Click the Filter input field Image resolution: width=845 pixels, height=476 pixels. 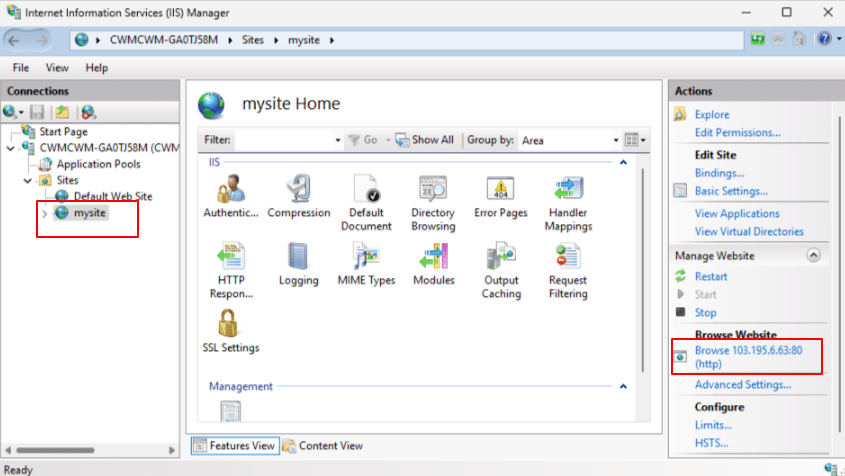pyautogui.click(x=284, y=140)
